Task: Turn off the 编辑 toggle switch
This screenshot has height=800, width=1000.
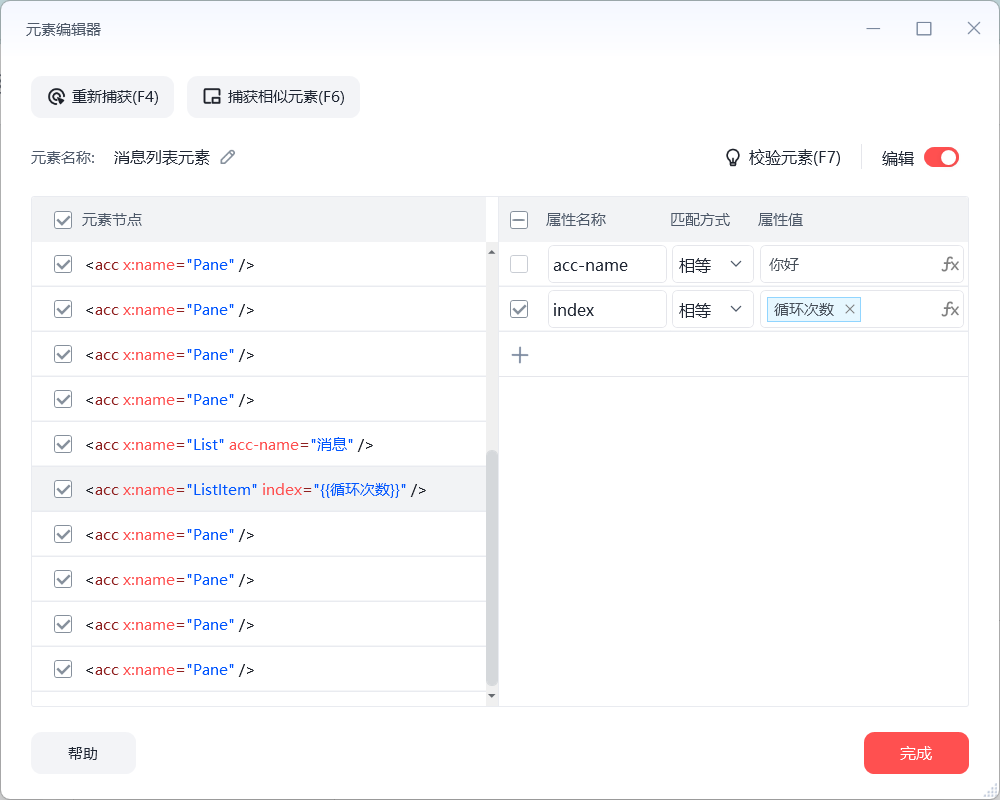Action: (941, 157)
